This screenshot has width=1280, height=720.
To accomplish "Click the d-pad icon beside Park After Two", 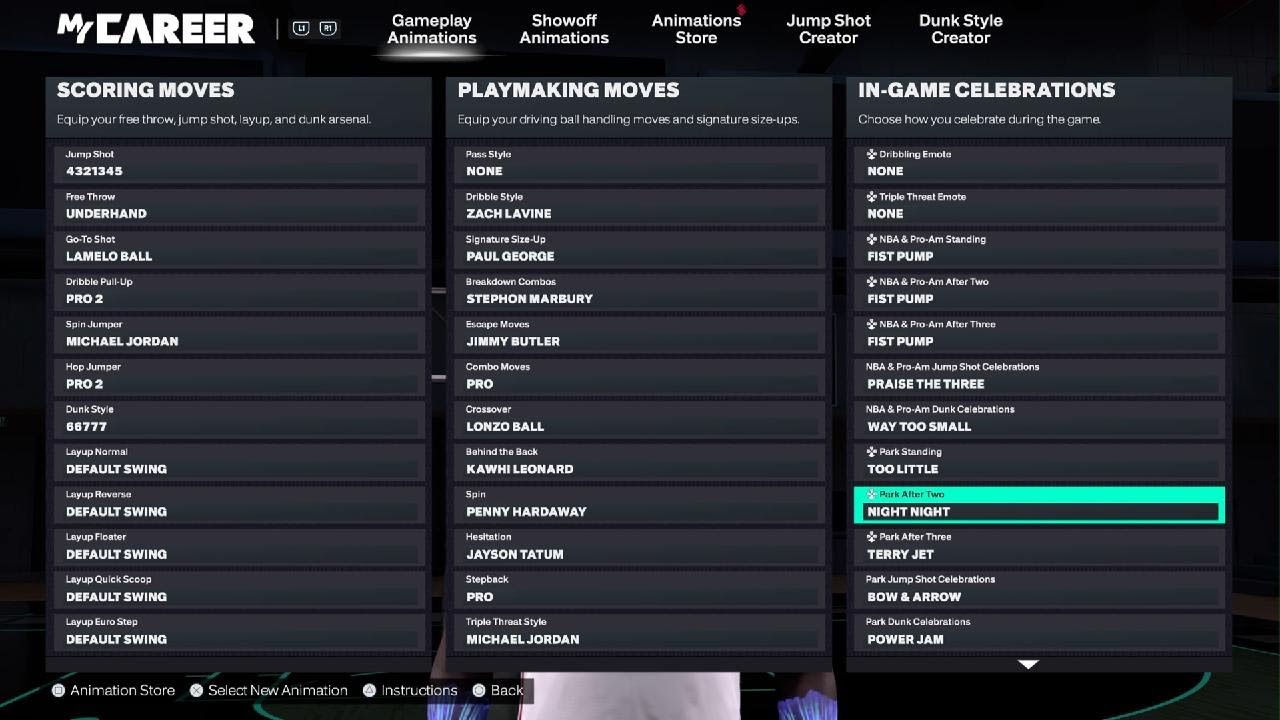I will (871, 495).
